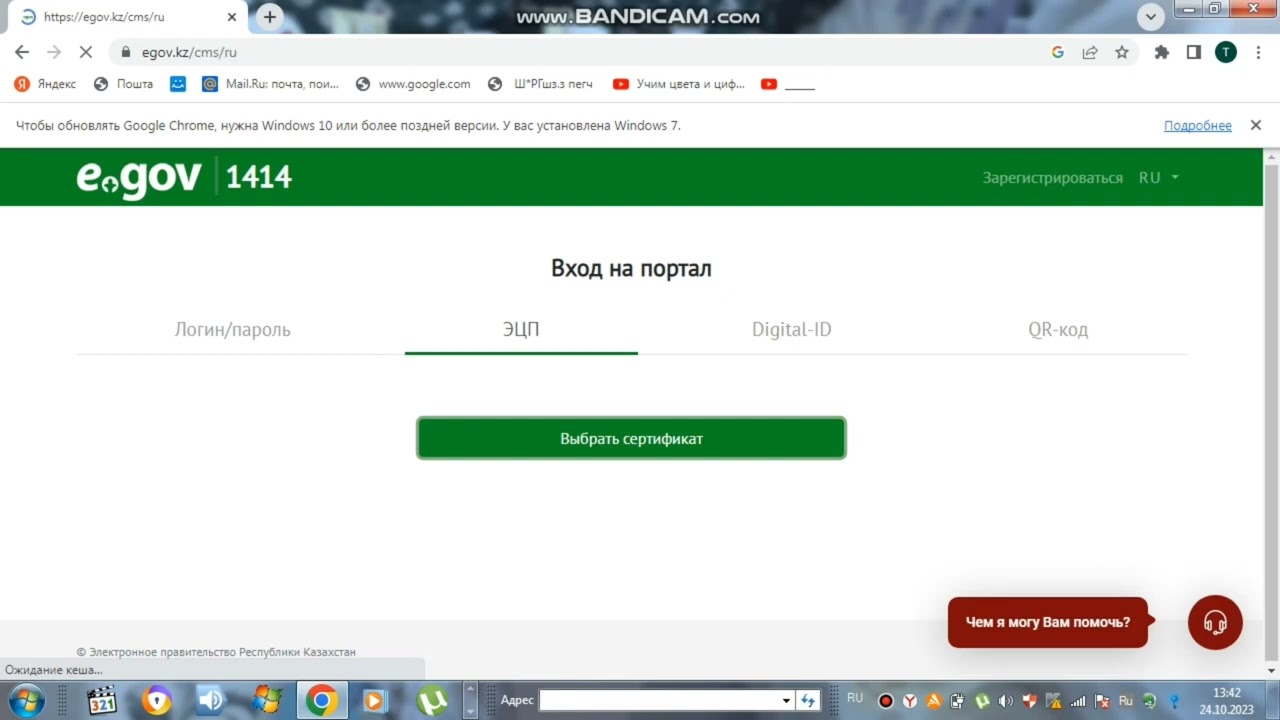Viewport: 1280px width, 720px height.
Task: Click the blue smiley bookmark icon
Action: click(178, 84)
